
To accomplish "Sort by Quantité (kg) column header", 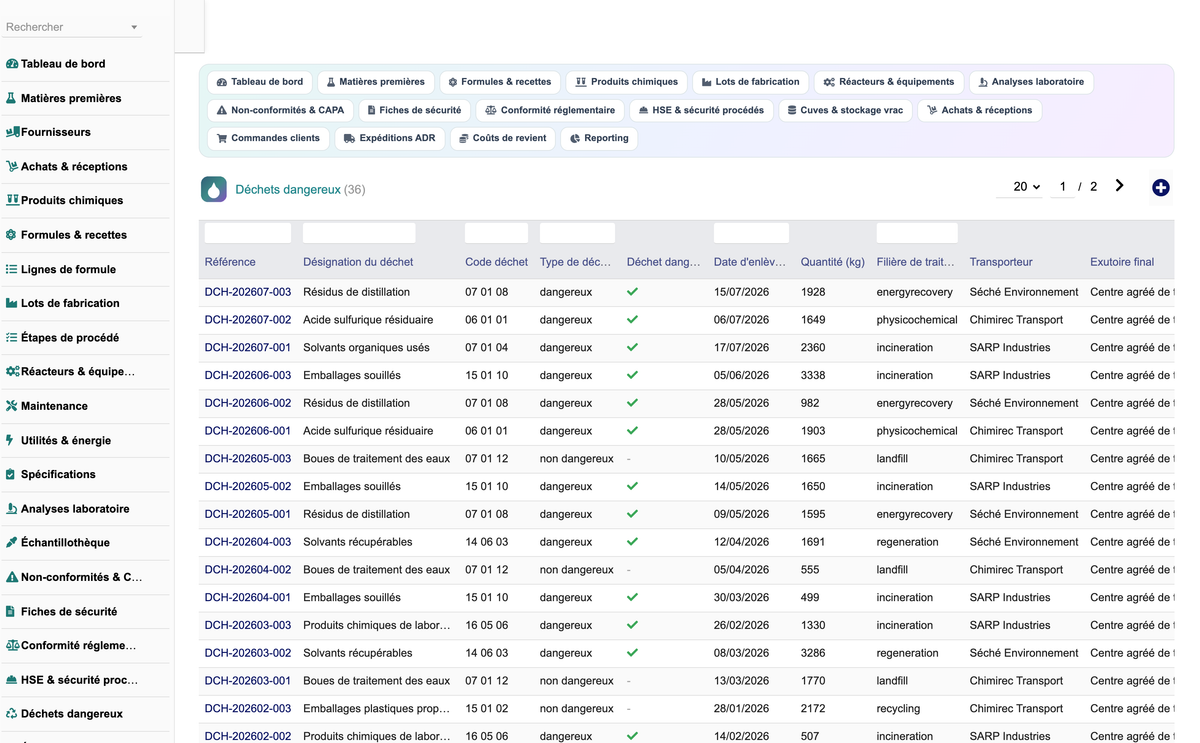I will coord(832,262).
